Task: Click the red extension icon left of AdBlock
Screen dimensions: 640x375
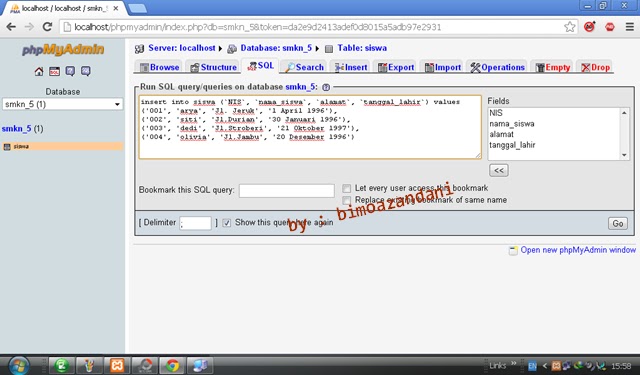Action: pos(589,27)
